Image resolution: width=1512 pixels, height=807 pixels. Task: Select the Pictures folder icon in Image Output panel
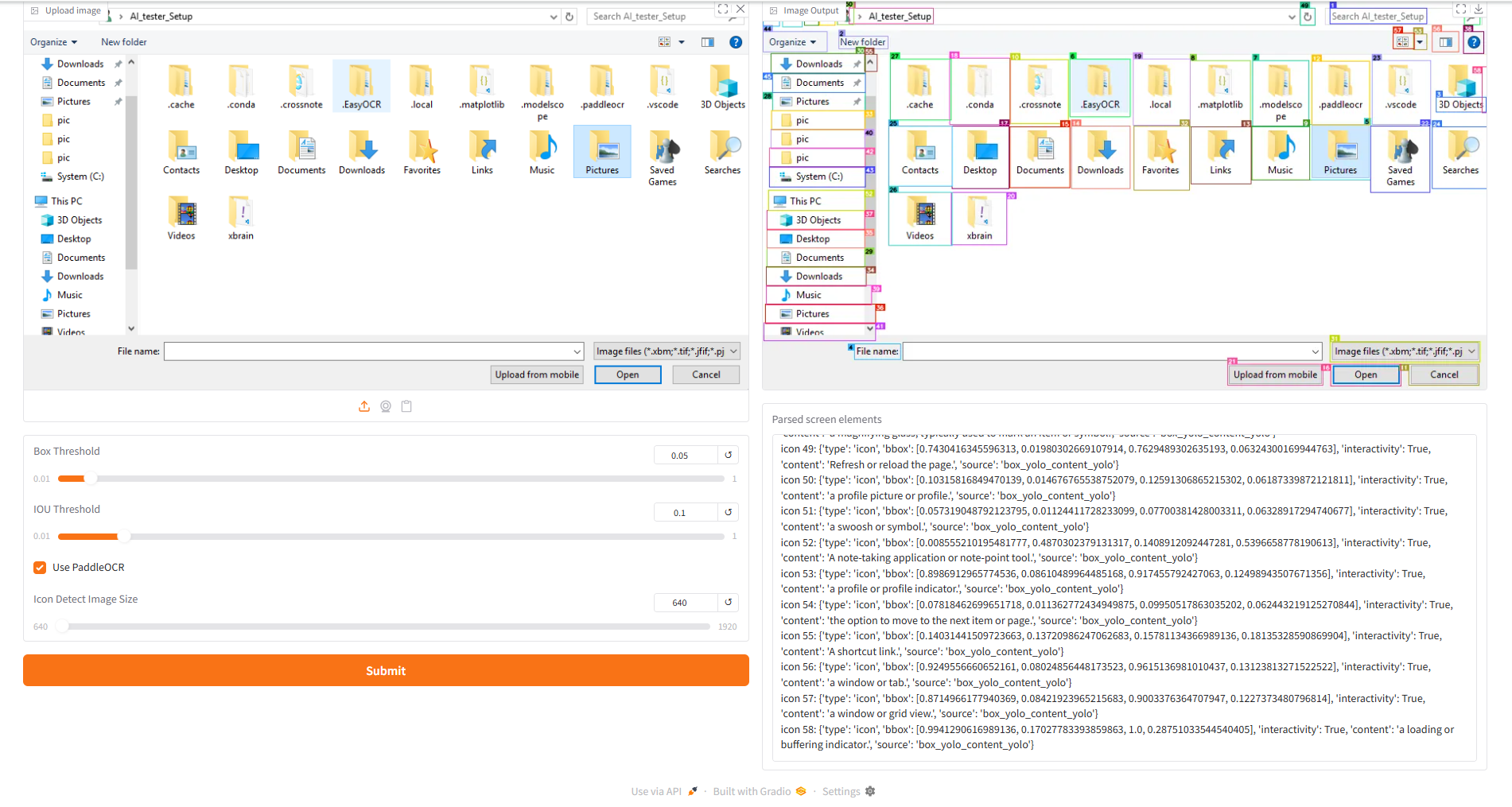pos(1340,153)
